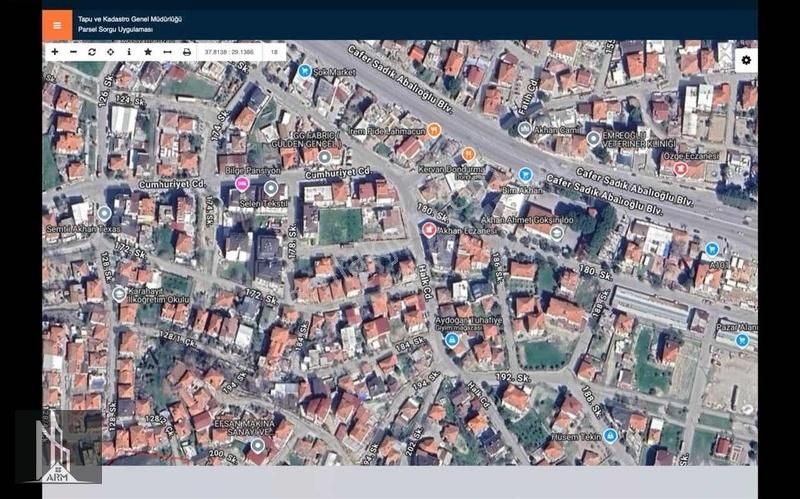Click the Bilge Pansiyon lodging pin
Screen dimensions: 800x499
[242, 184]
